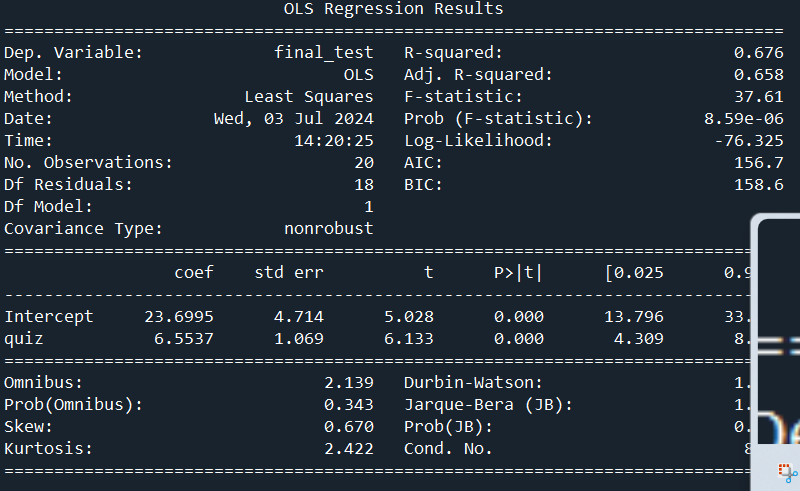Click the 'Df Residuals:' label

(x=68, y=184)
